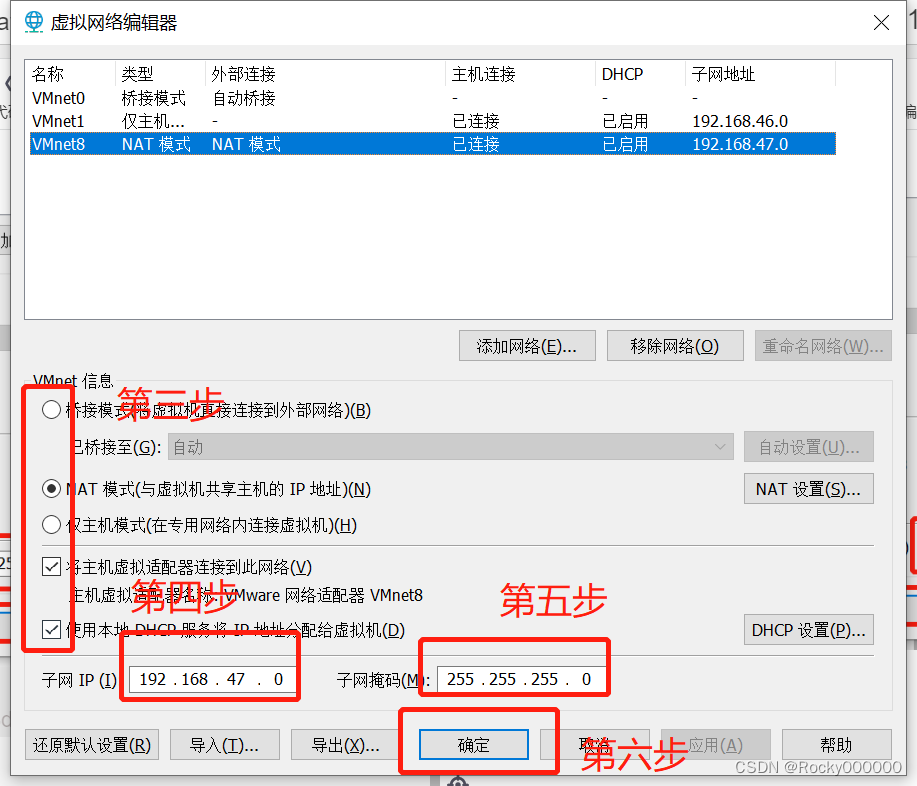Screen dimensions: 917x786
Task: Close the 虚拟网络编辑器 dialog
Action: point(881,23)
